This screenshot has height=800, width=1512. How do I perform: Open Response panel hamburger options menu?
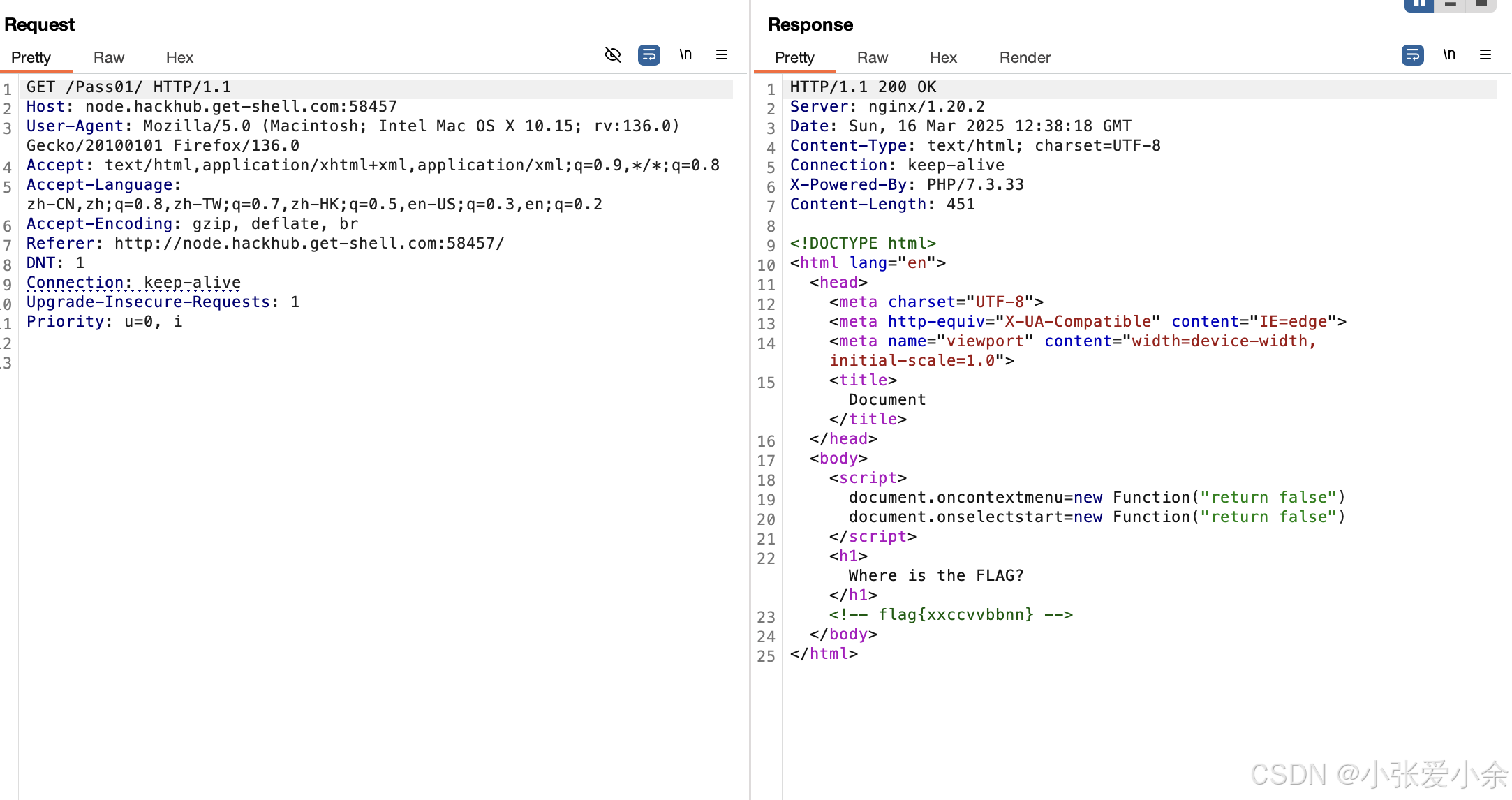coord(1485,54)
